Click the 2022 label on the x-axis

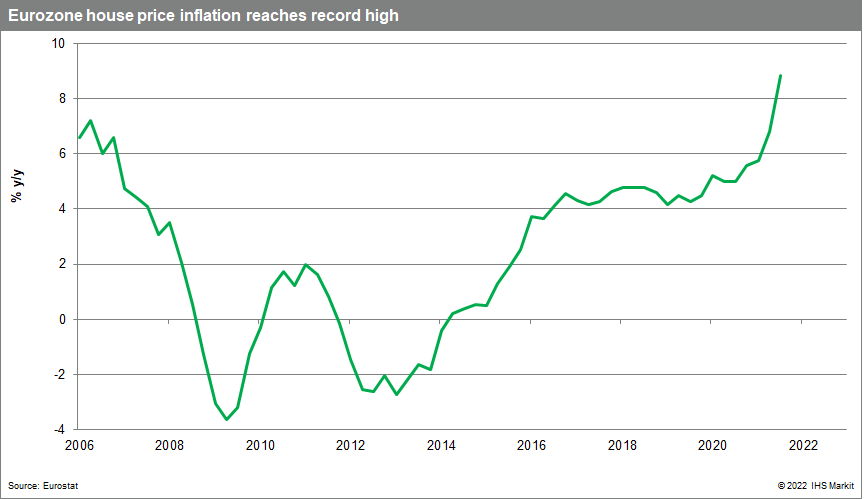point(803,445)
